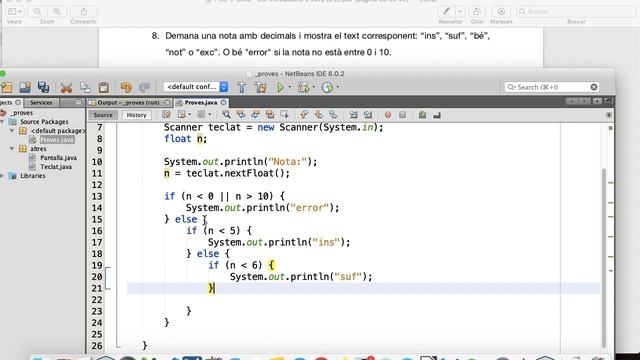Click the Shift Line Left icon

(x=353, y=115)
